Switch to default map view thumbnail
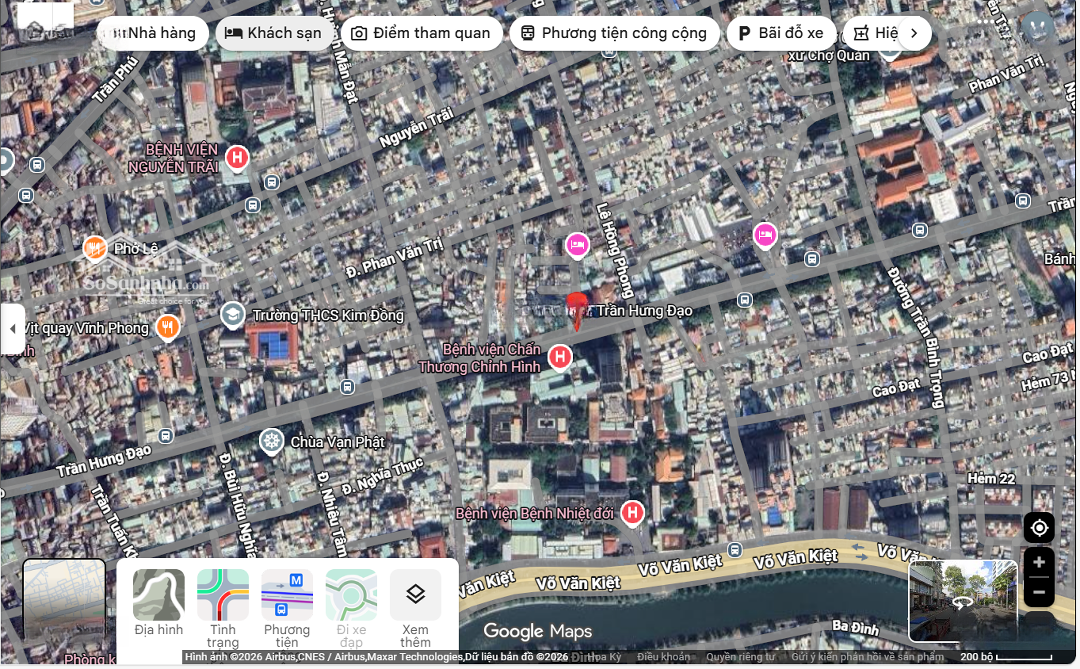The image size is (1080, 669). (x=64, y=601)
